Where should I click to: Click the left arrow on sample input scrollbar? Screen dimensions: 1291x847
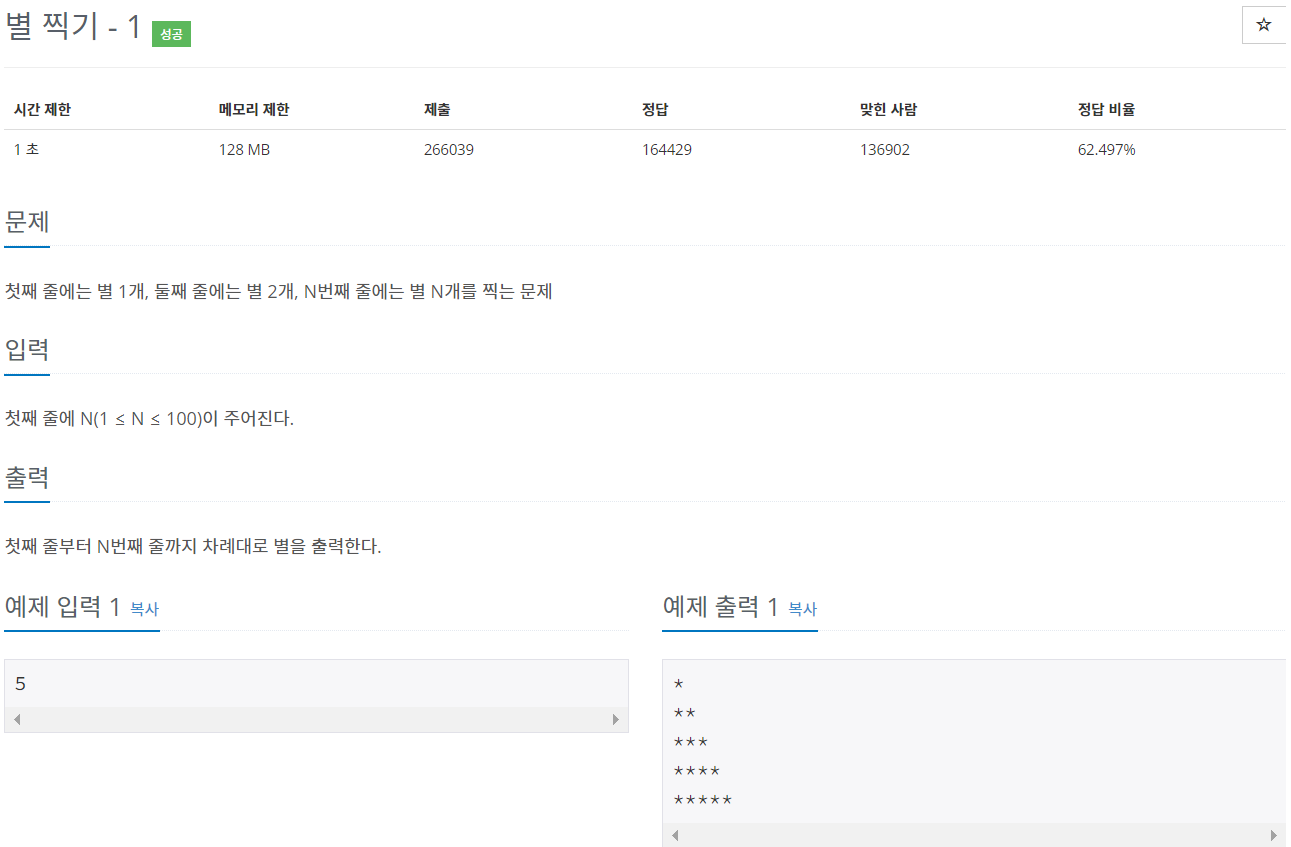coord(16,718)
